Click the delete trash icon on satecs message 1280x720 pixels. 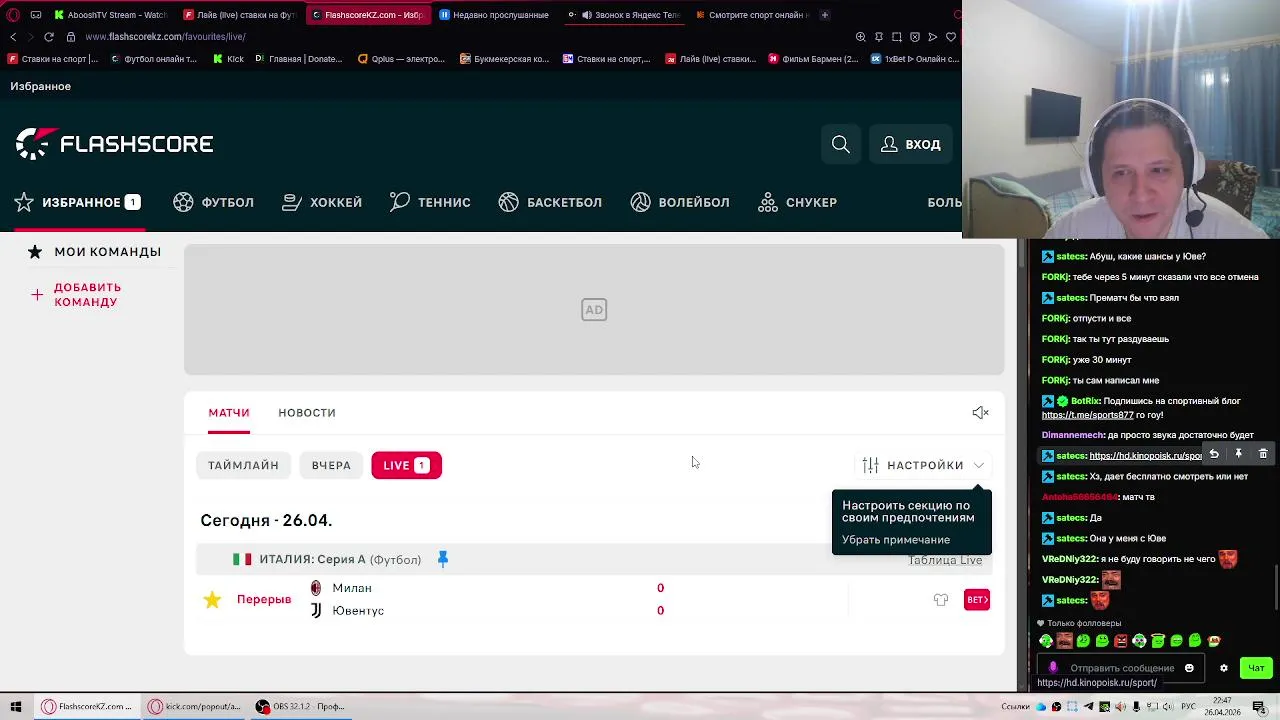(1263, 454)
